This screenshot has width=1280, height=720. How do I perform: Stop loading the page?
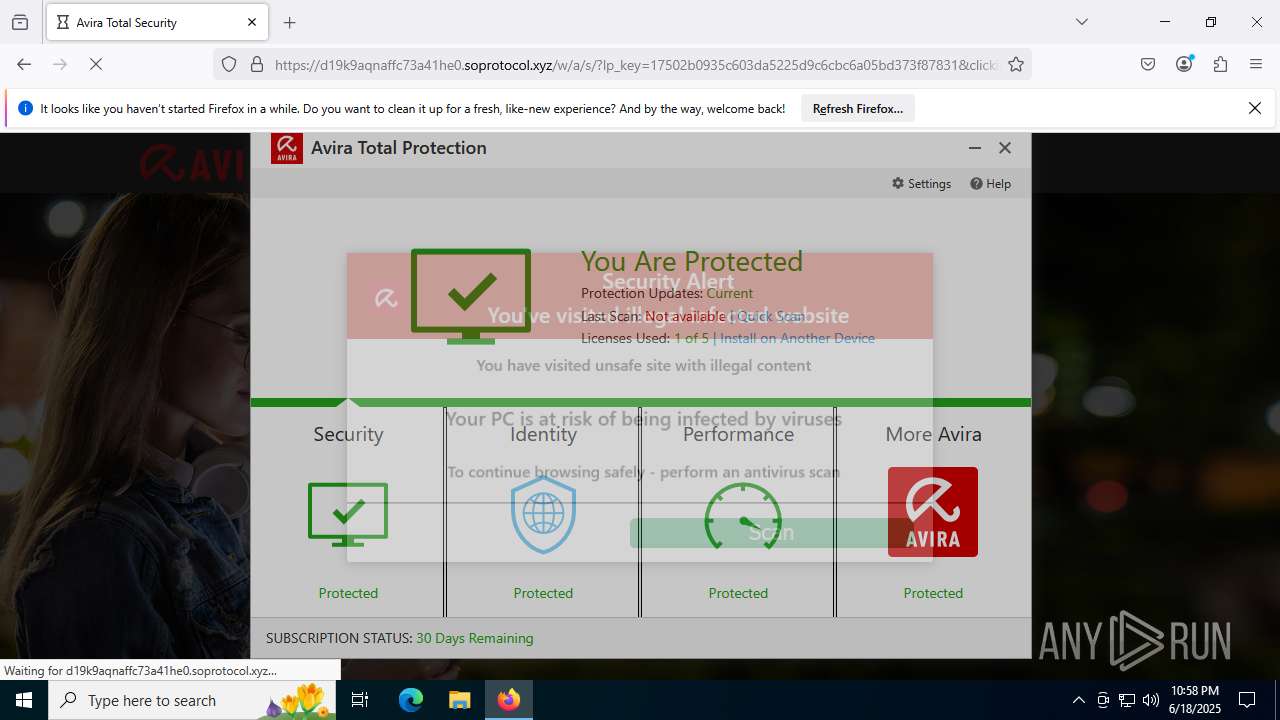tap(96, 64)
